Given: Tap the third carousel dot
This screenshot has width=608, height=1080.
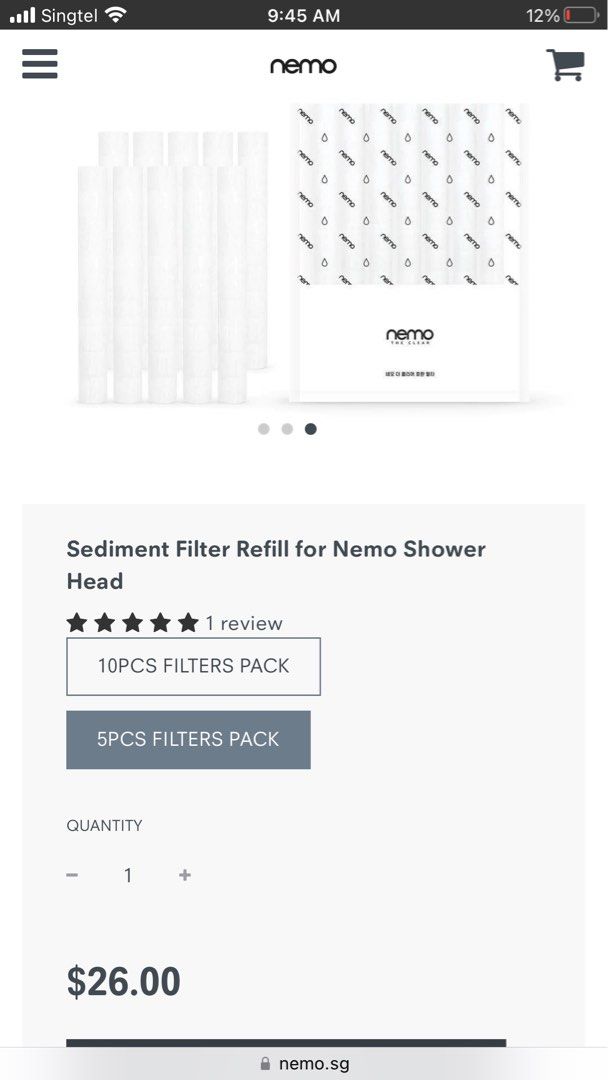Looking at the screenshot, I should pyautogui.click(x=310, y=428).
